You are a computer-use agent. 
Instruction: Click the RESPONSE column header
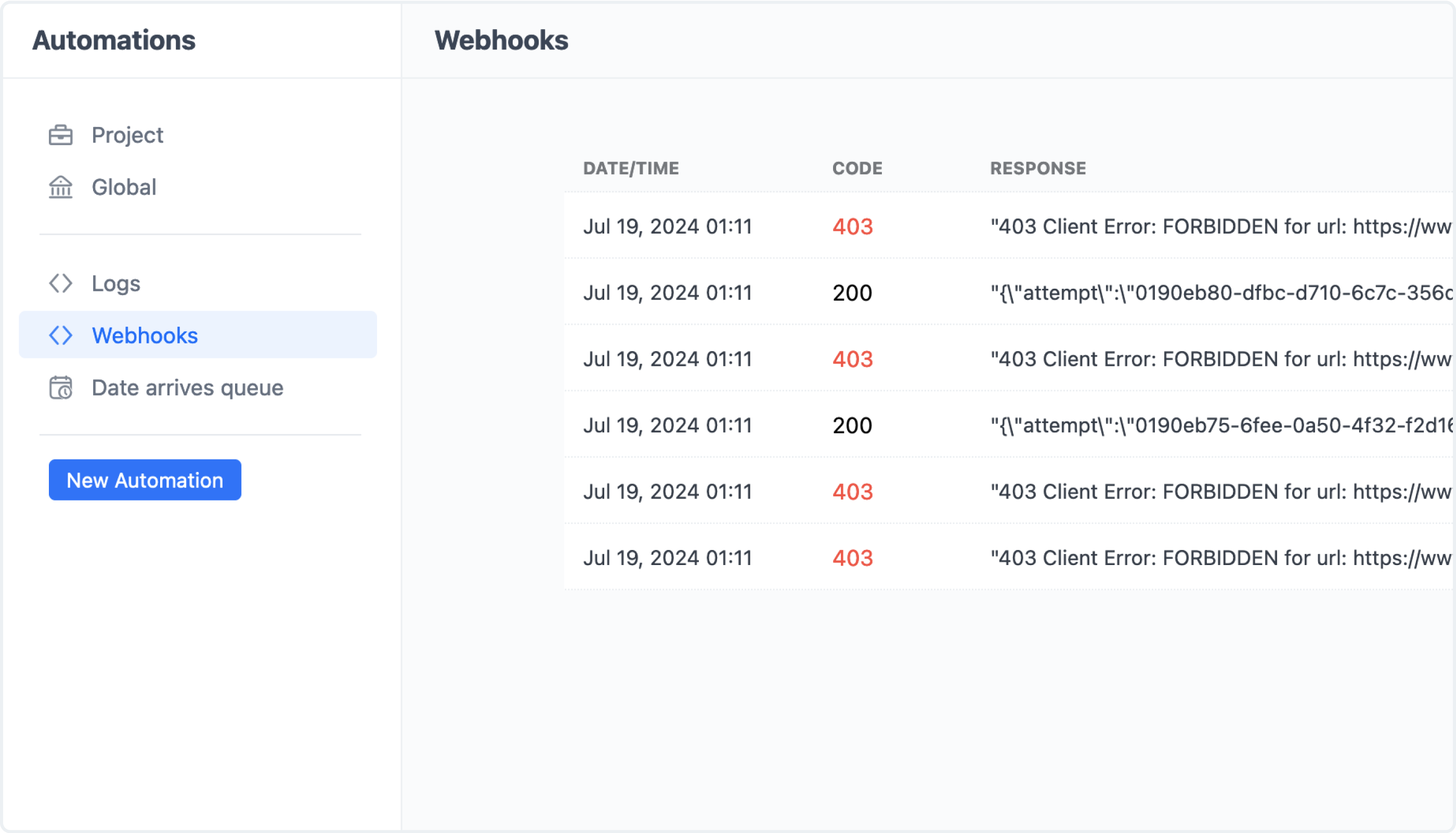pyautogui.click(x=1037, y=168)
